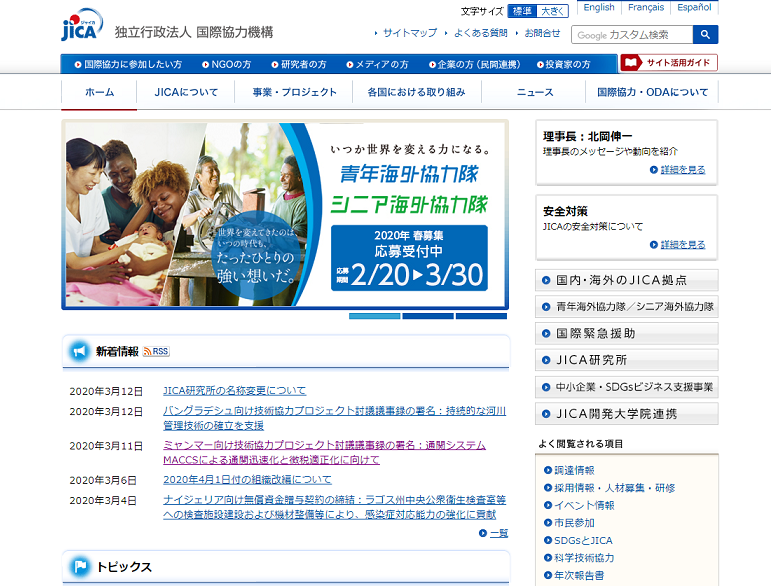772x586 pixels.
Task: Open JICA研究所 sidebar button
Action: pyautogui.click(x=627, y=360)
